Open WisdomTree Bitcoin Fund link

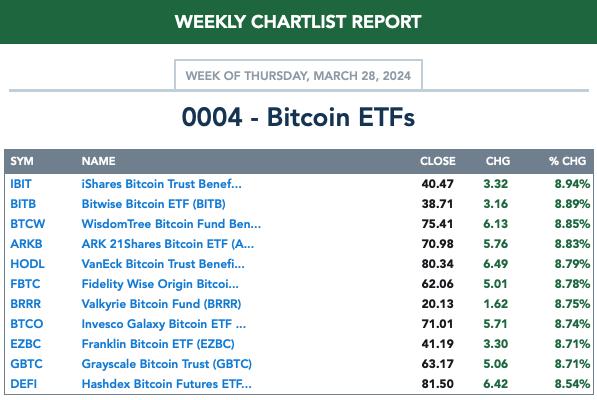171,224
